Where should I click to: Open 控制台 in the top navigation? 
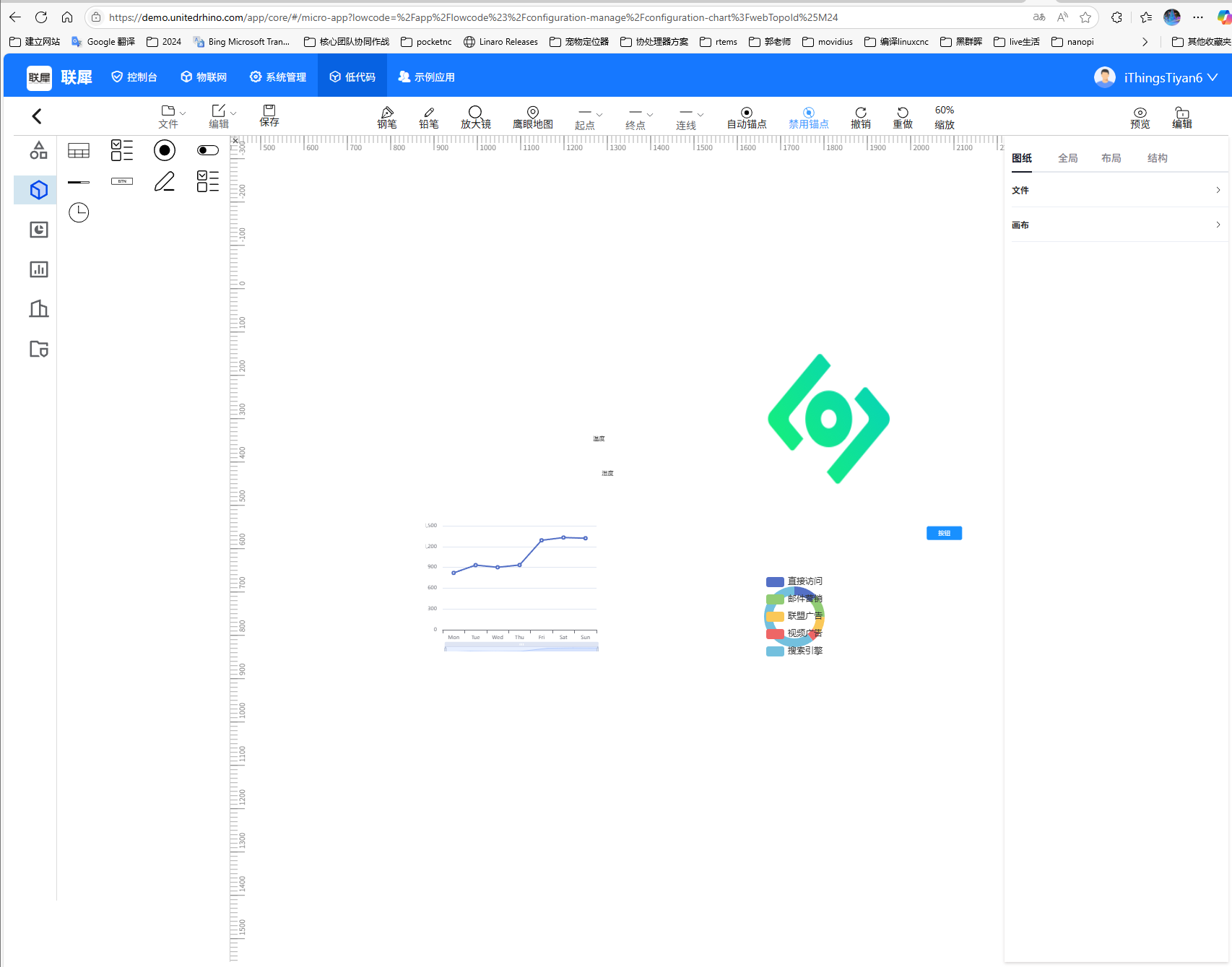[134, 77]
